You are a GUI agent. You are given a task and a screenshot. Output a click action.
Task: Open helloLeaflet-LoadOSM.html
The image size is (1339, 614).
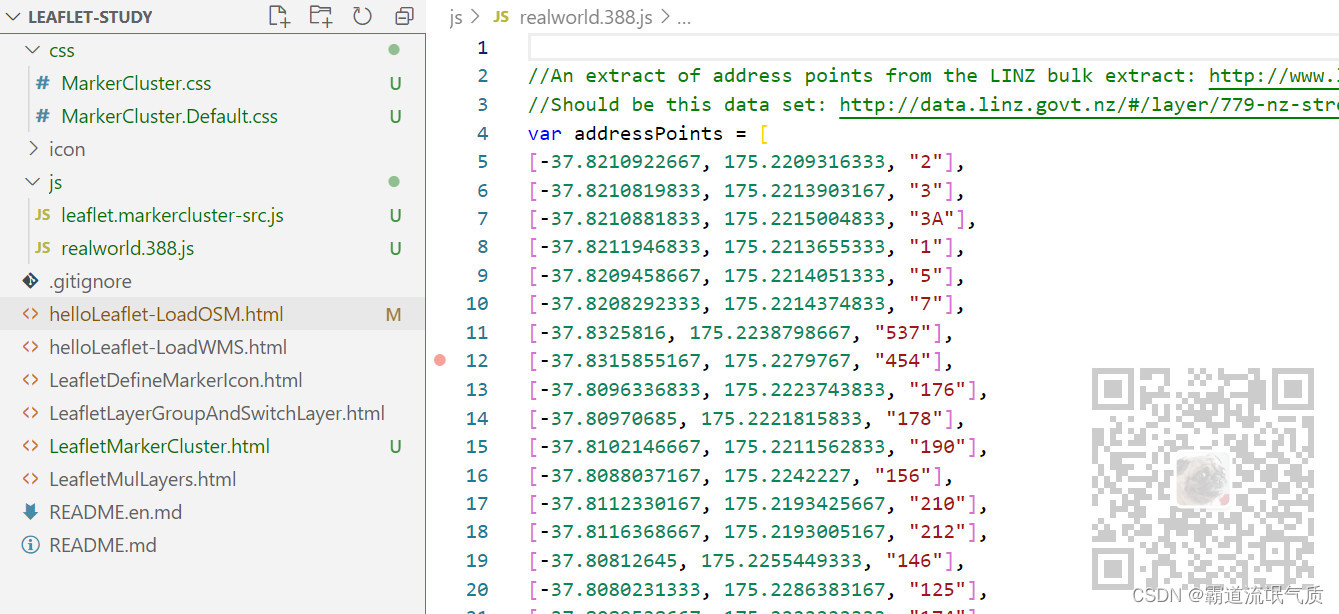[166, 314]
